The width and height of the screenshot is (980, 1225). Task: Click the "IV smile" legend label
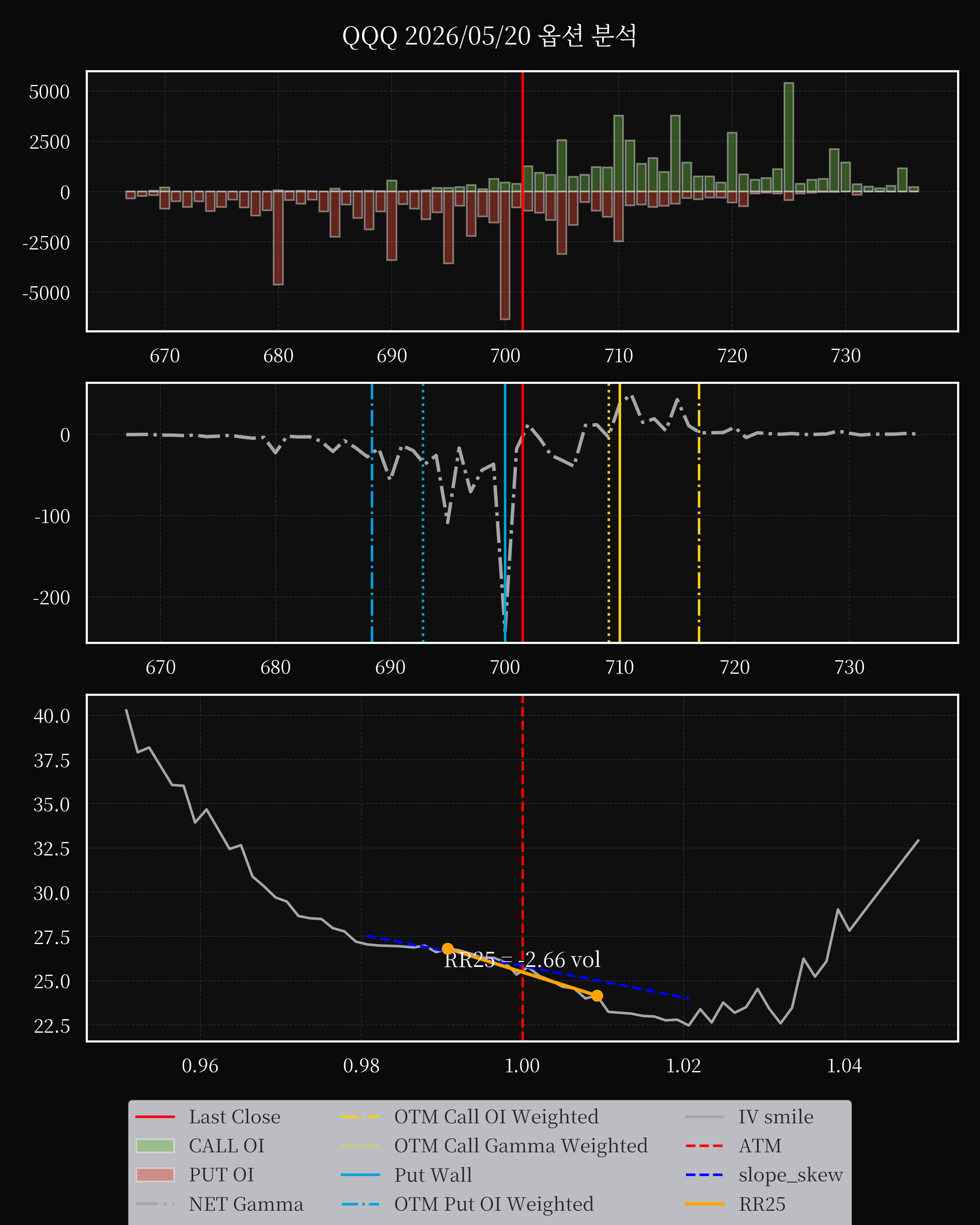(x=776, y=1116)
